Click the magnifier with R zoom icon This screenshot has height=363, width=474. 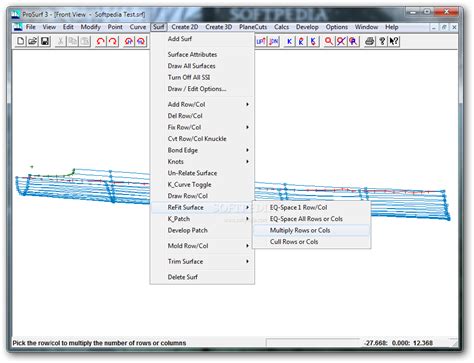click(353, 41)
